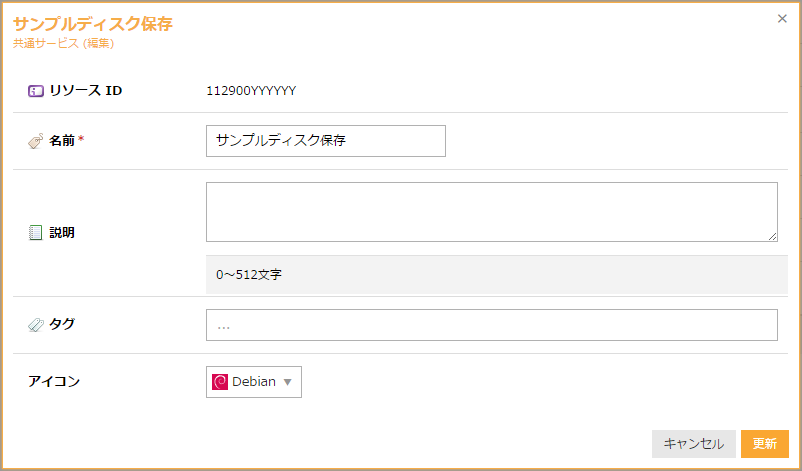802x471 pixels.
Task: Click the name tag icon beside 名前
Action: point(35,142)
